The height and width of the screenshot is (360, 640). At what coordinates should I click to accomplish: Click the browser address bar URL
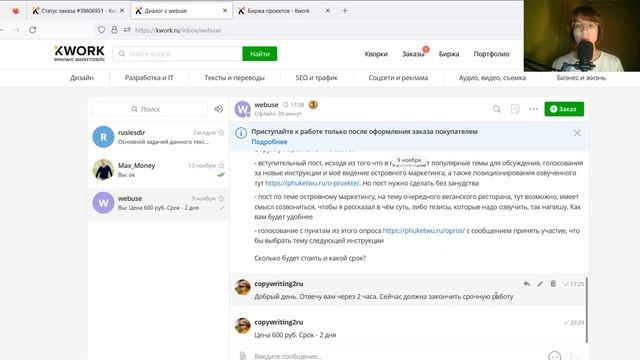tap(178, 30)
